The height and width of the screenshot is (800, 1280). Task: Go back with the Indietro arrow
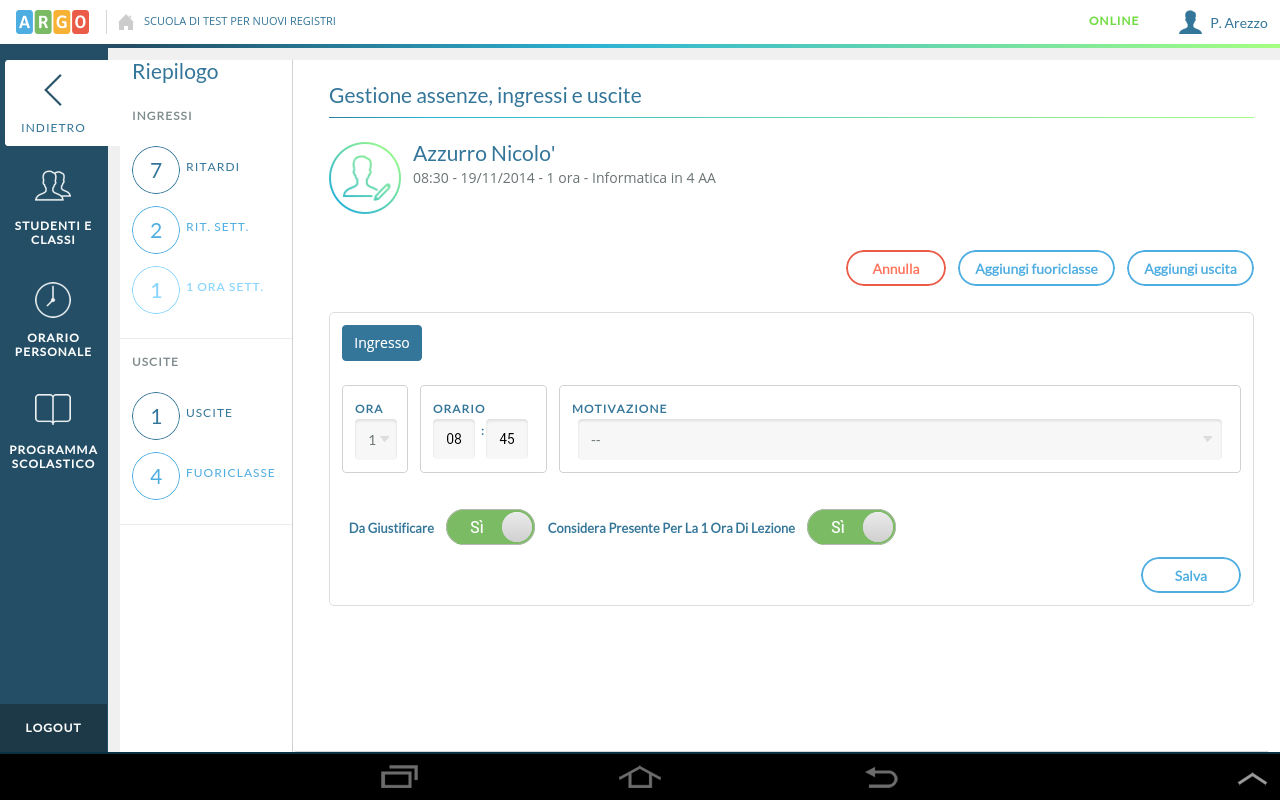(x=53, y=90)
